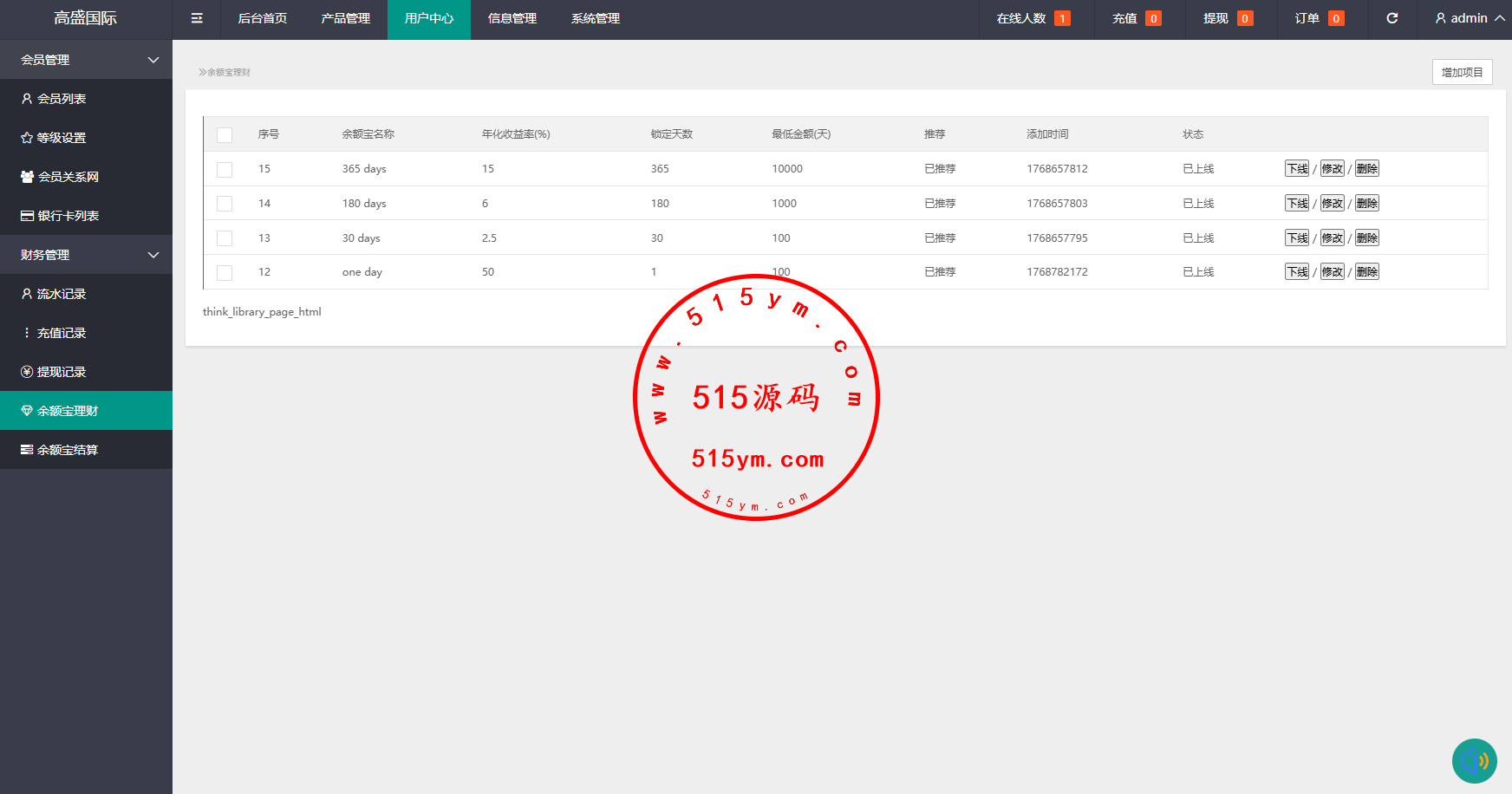Open the 系统管理 top menu
The height and width of the screenshot is (794, 1512).
tap(595, 18)
